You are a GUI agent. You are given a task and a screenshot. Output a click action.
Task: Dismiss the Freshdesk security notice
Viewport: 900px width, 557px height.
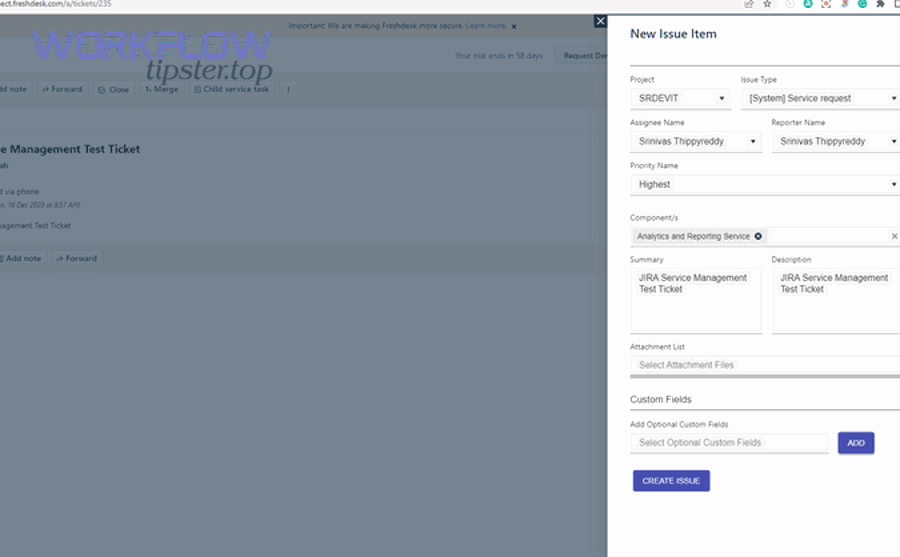(x=514, y=26)
